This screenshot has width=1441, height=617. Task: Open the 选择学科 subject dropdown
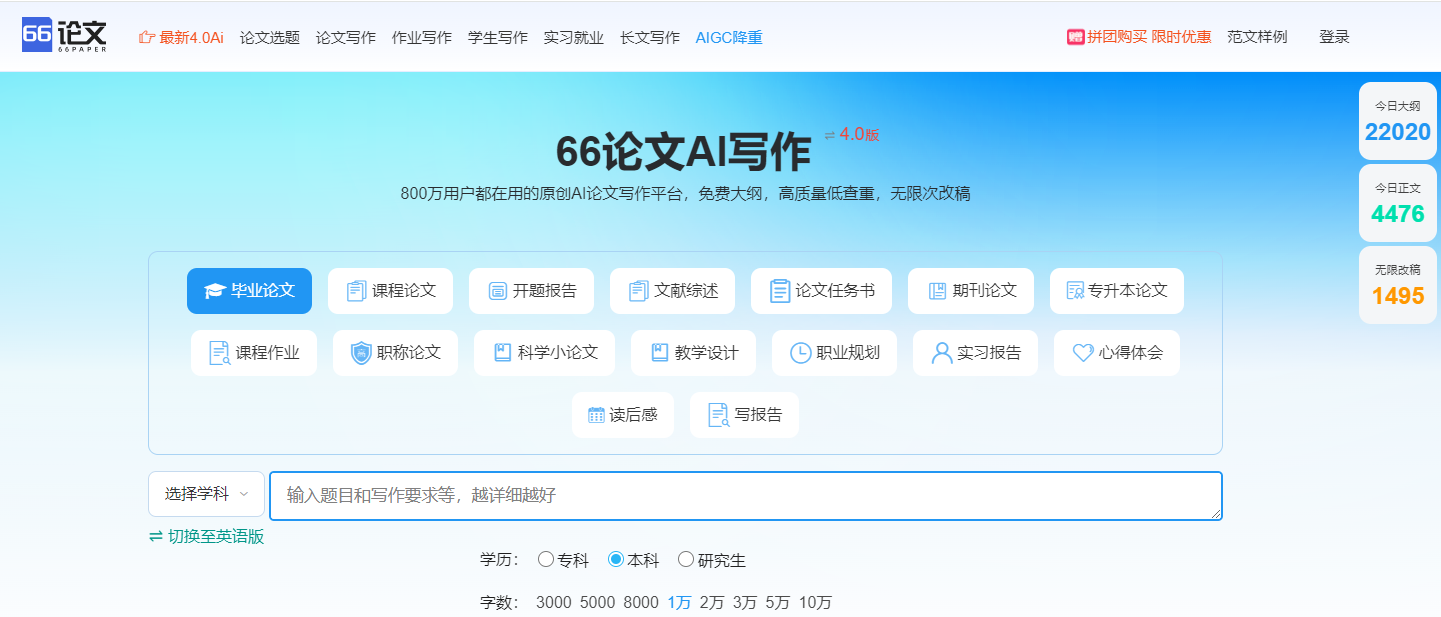206,494
